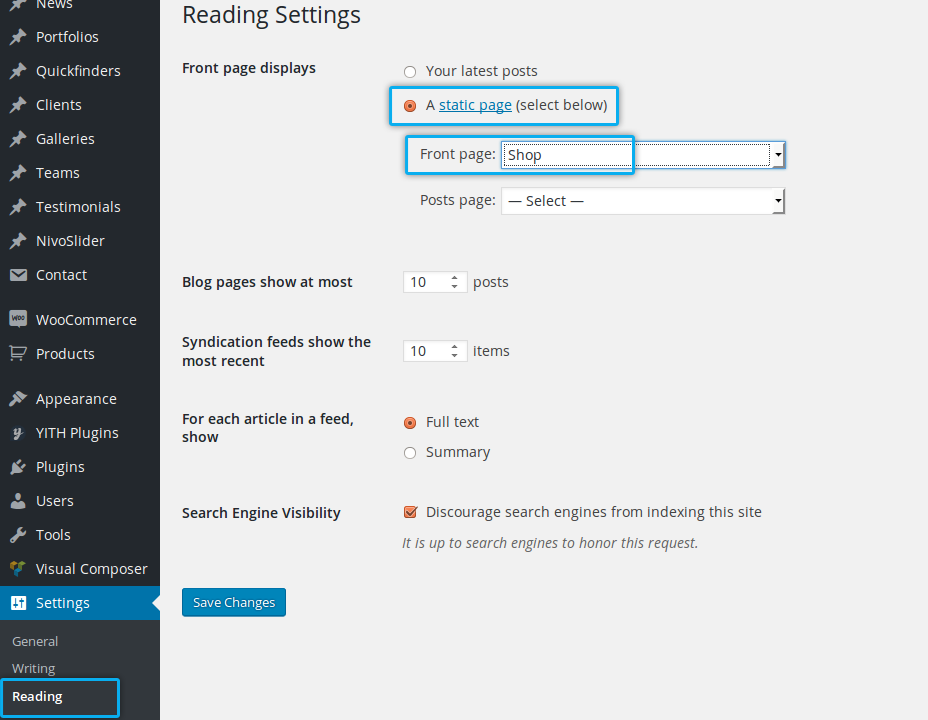The width and height of the screenshot is (928, 720).
Task: Increase the blog pages posts stepper
Action: pos(455,278)
